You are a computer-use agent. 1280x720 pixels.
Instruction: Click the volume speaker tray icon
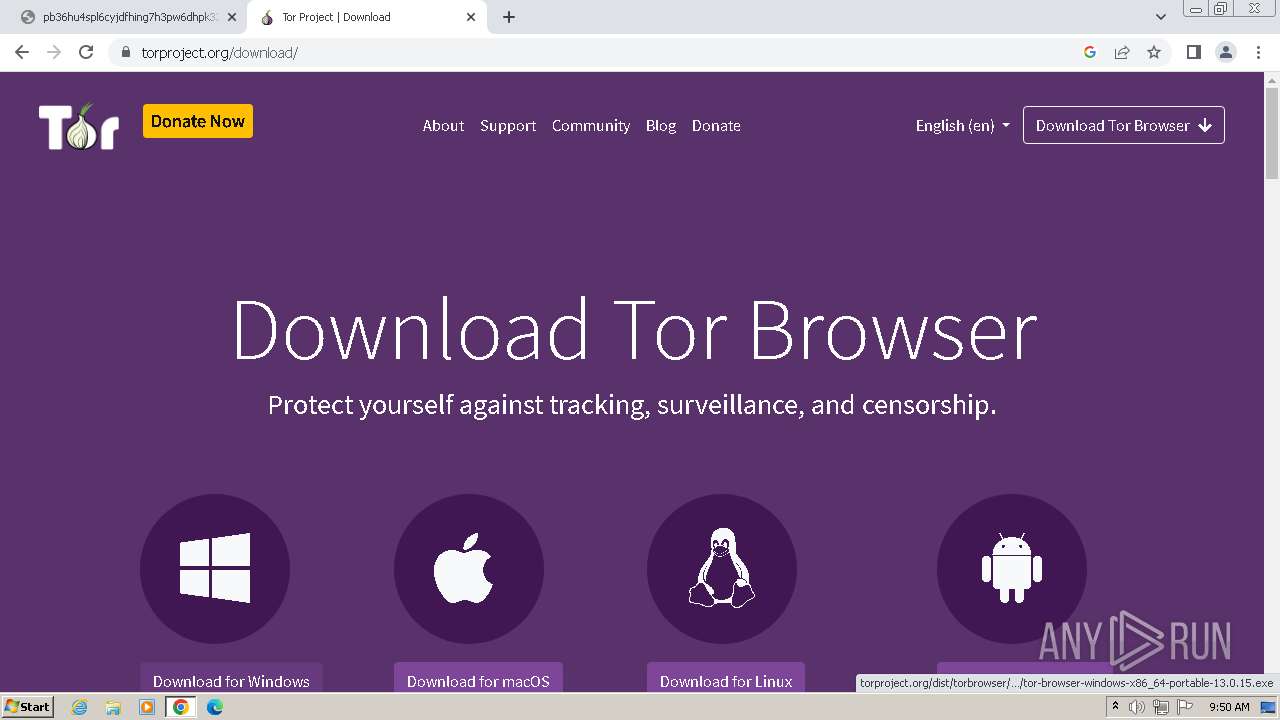[1137, 707]
